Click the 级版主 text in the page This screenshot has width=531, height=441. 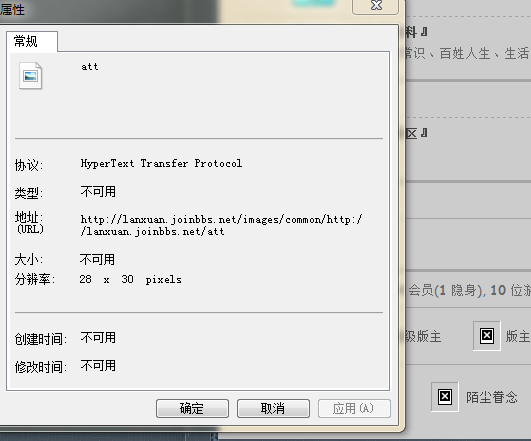[423, 336]
